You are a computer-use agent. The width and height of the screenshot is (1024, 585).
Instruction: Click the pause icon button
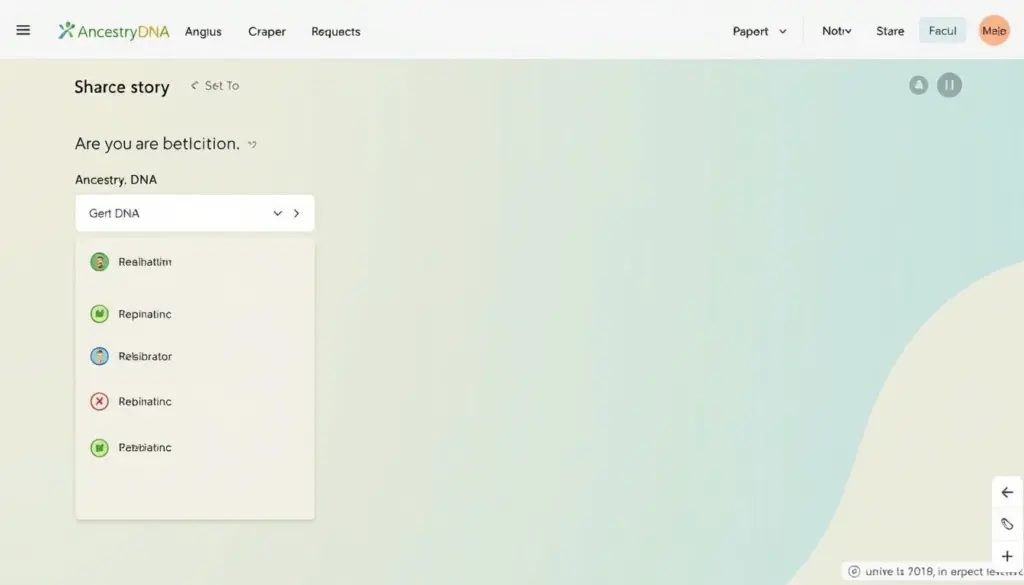point(949,85)
